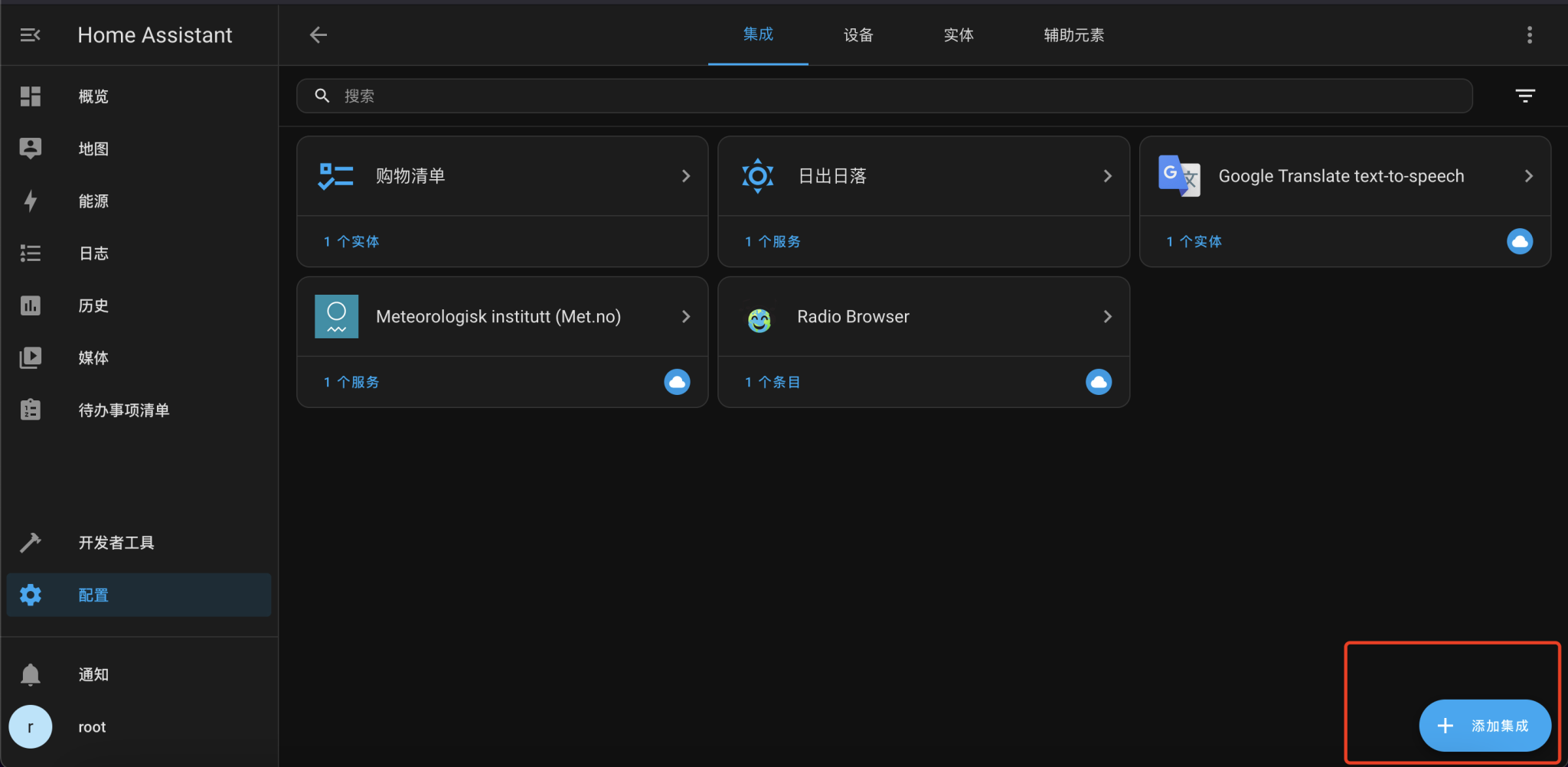Open the 地图 (Map) sidebar icon
Screen dimensions: 1568x767
[x=30, y=149]
